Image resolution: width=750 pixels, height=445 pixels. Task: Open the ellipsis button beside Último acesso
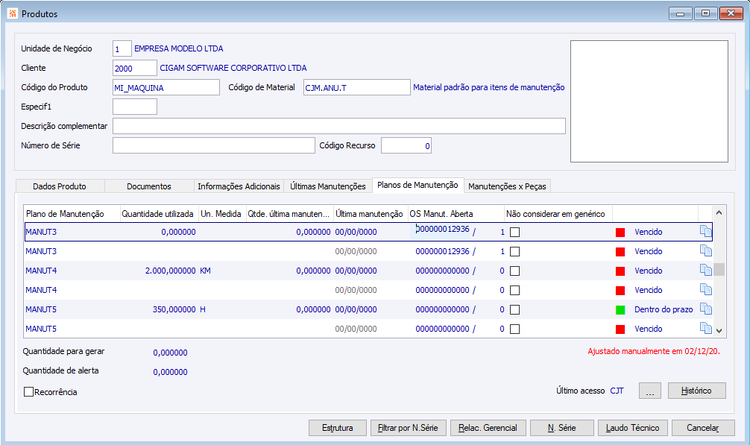tap(650, 390)
